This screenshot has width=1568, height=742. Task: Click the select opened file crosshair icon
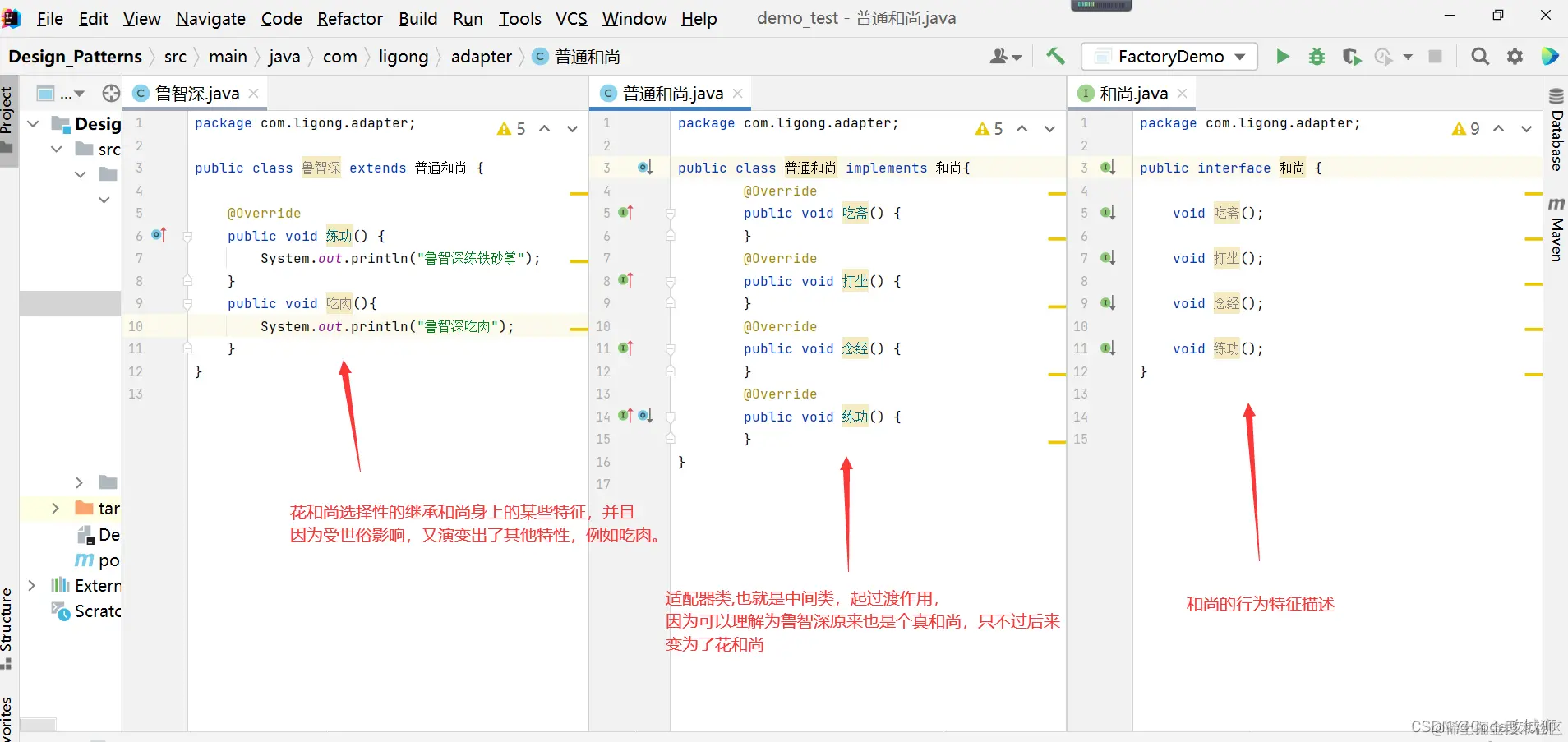coord(111,94)
